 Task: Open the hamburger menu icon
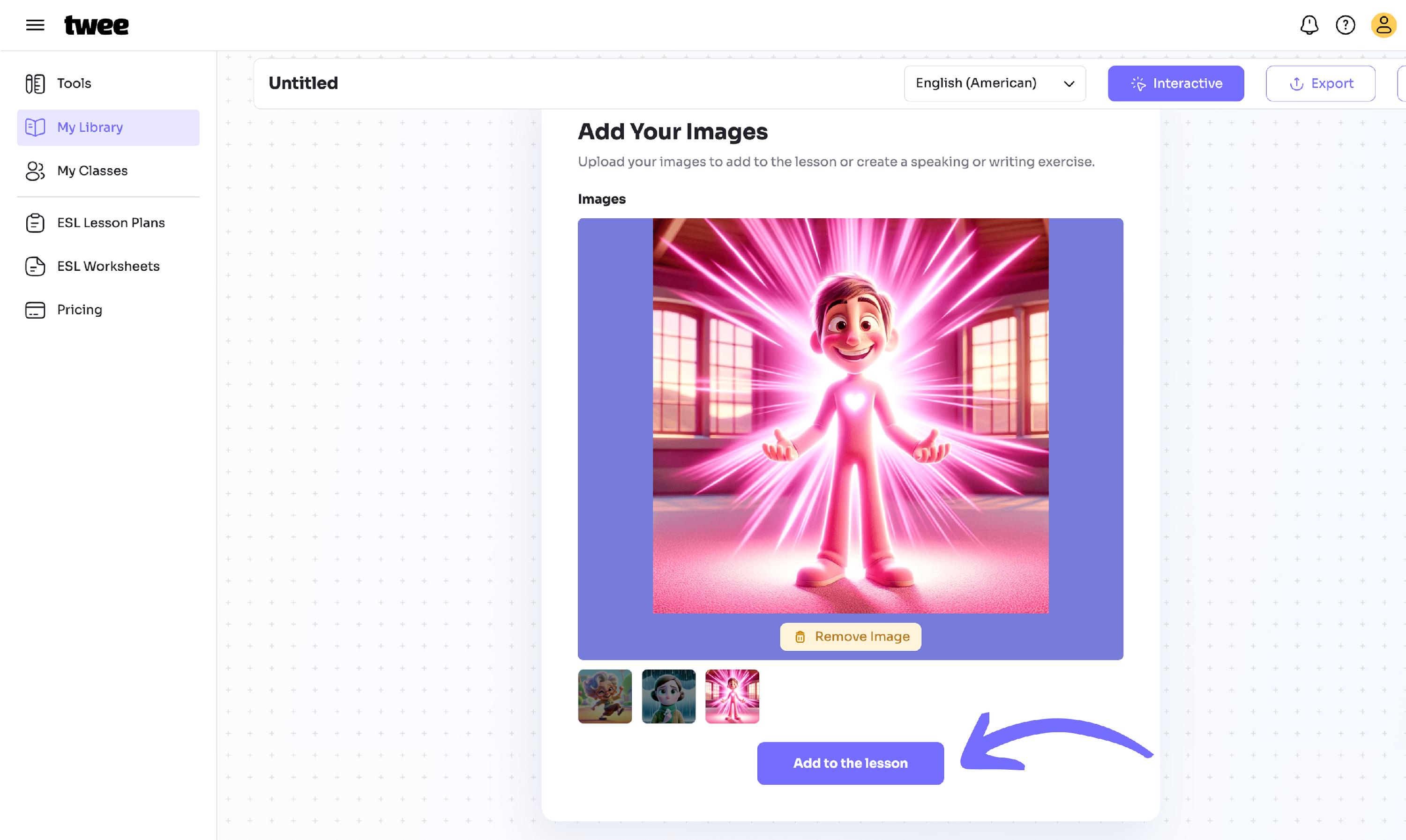(x=35, y=25)
